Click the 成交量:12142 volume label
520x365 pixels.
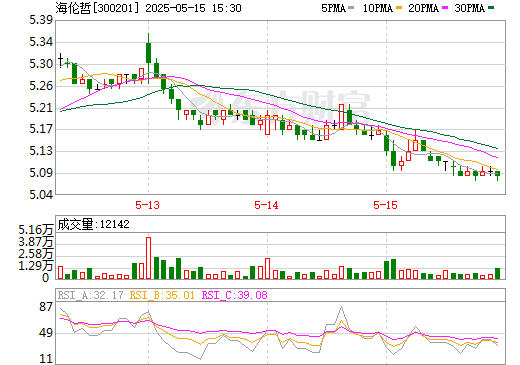coord(93,224)
